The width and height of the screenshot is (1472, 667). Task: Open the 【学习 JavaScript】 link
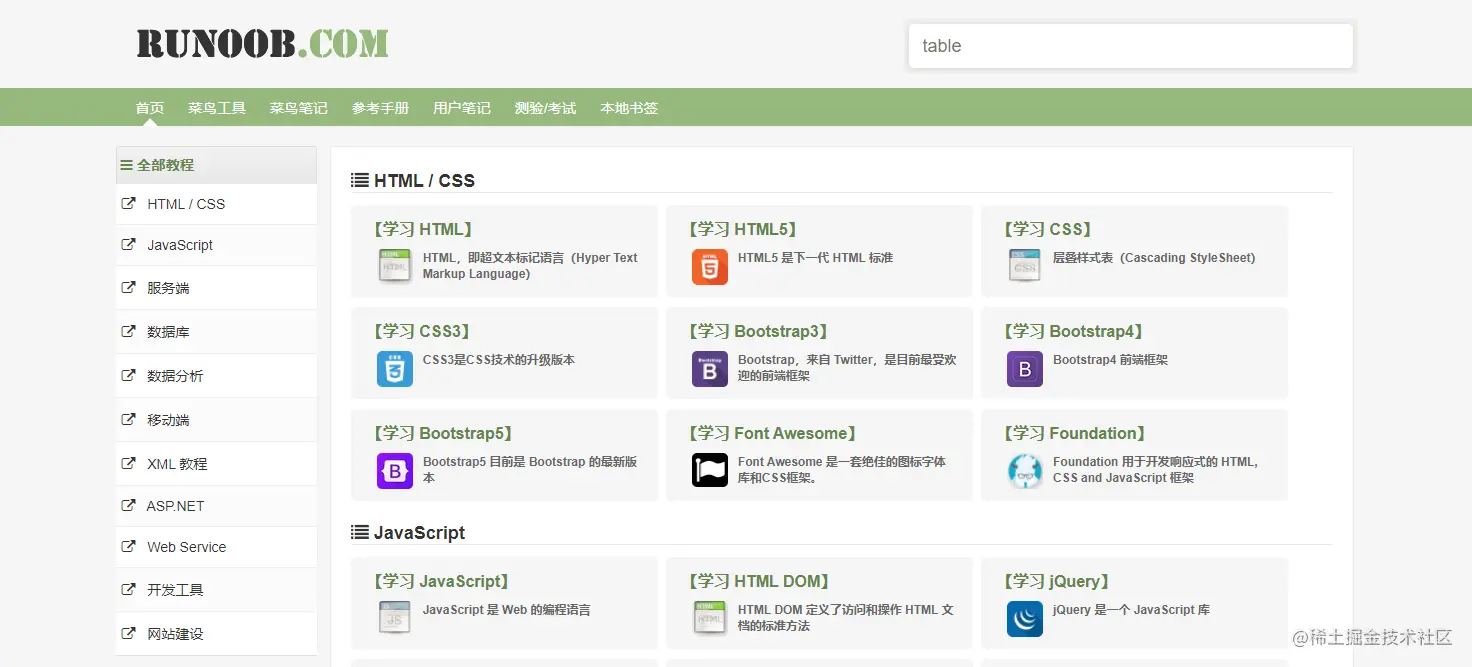pos(440,581)
